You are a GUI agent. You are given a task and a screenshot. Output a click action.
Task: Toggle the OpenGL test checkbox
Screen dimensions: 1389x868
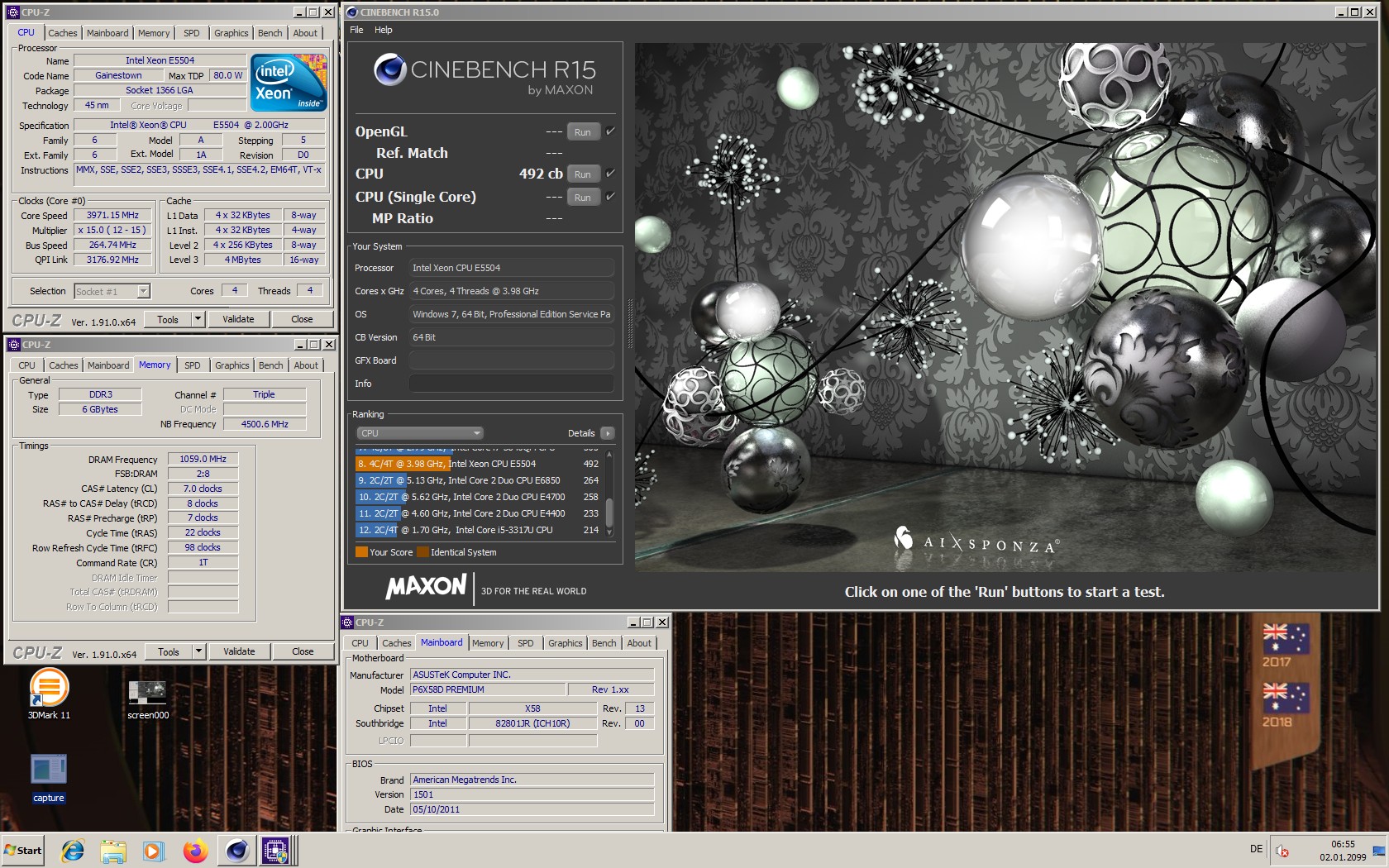click(610, 131)
